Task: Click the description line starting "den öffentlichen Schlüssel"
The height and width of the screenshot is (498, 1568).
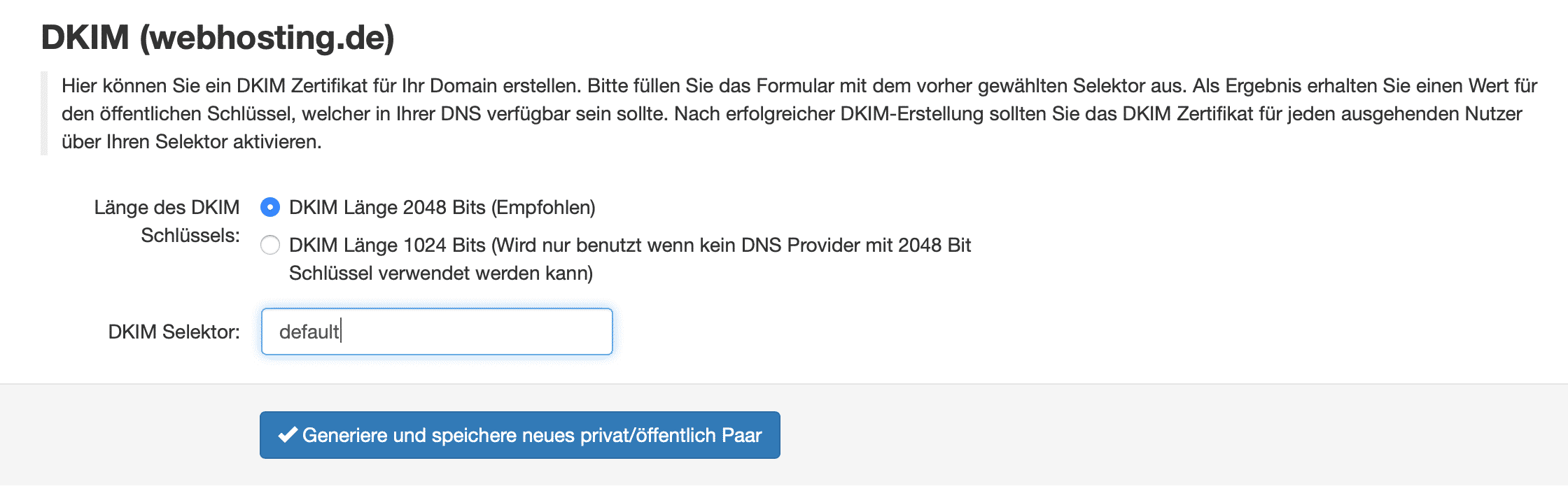Action: tap(791, 114)
